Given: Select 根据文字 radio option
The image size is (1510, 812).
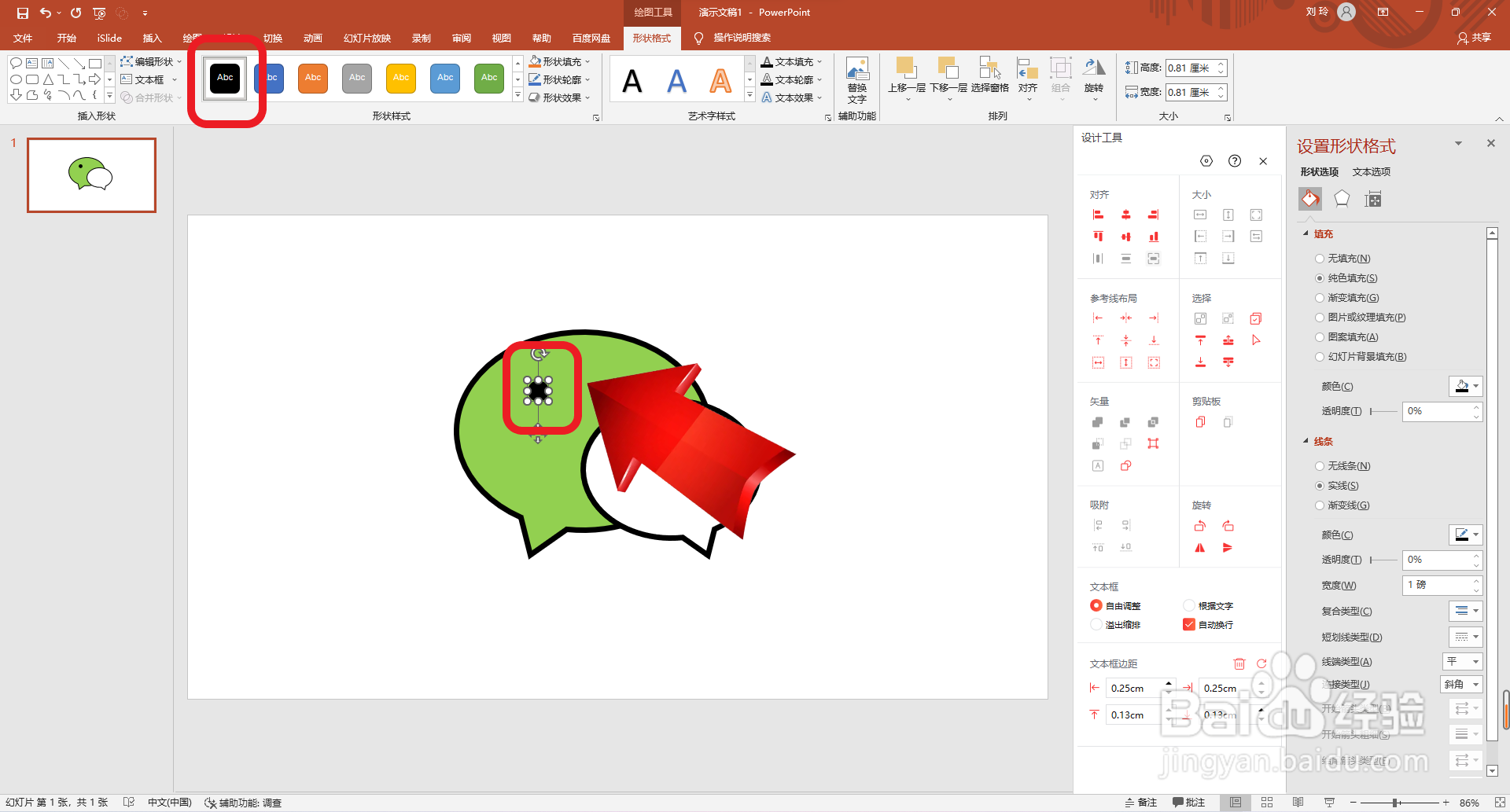Looking at the screenshot, I should (1189, 605).
